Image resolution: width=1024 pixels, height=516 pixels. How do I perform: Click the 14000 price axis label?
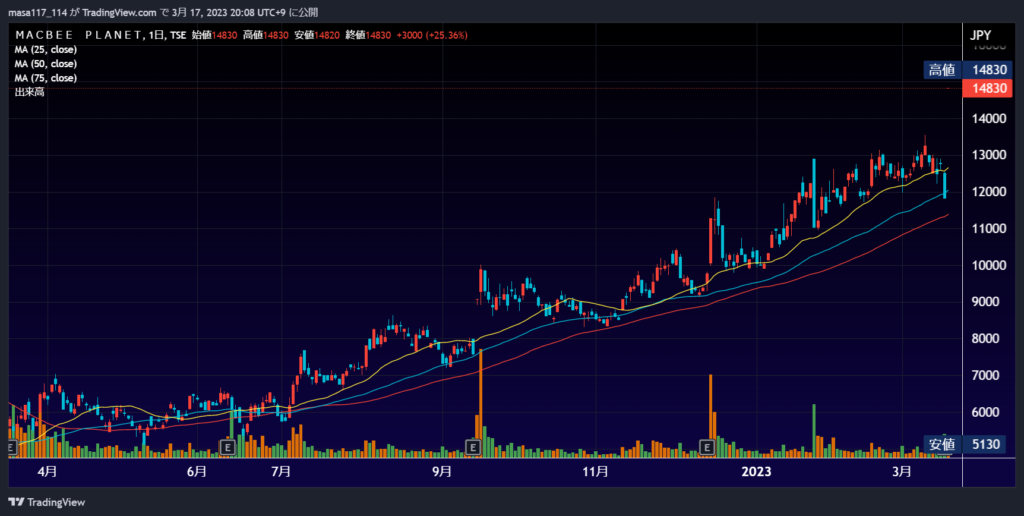tap(989, 118)
